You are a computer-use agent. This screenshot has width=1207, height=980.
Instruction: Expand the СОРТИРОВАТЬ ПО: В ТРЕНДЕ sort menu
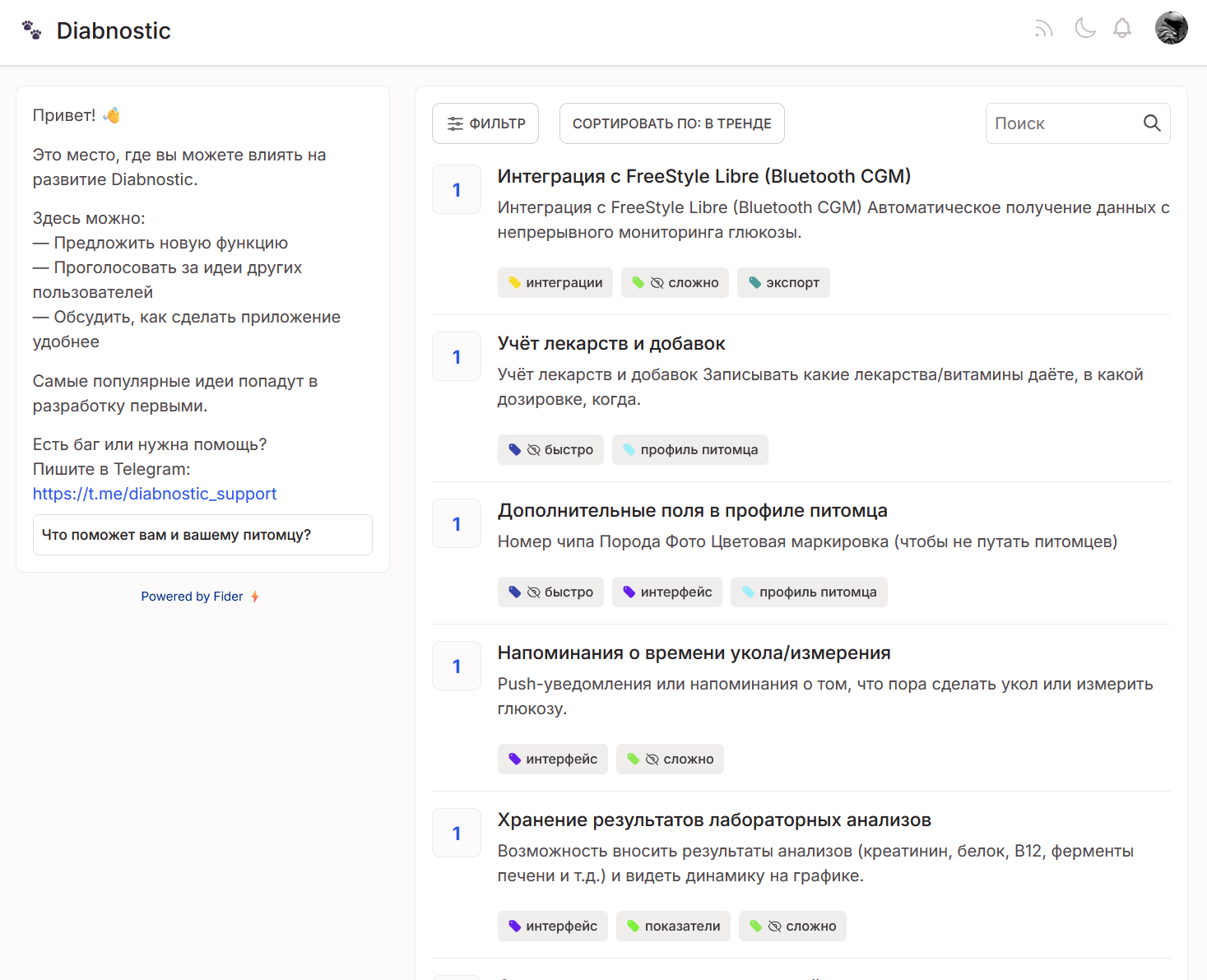point(671,123)
